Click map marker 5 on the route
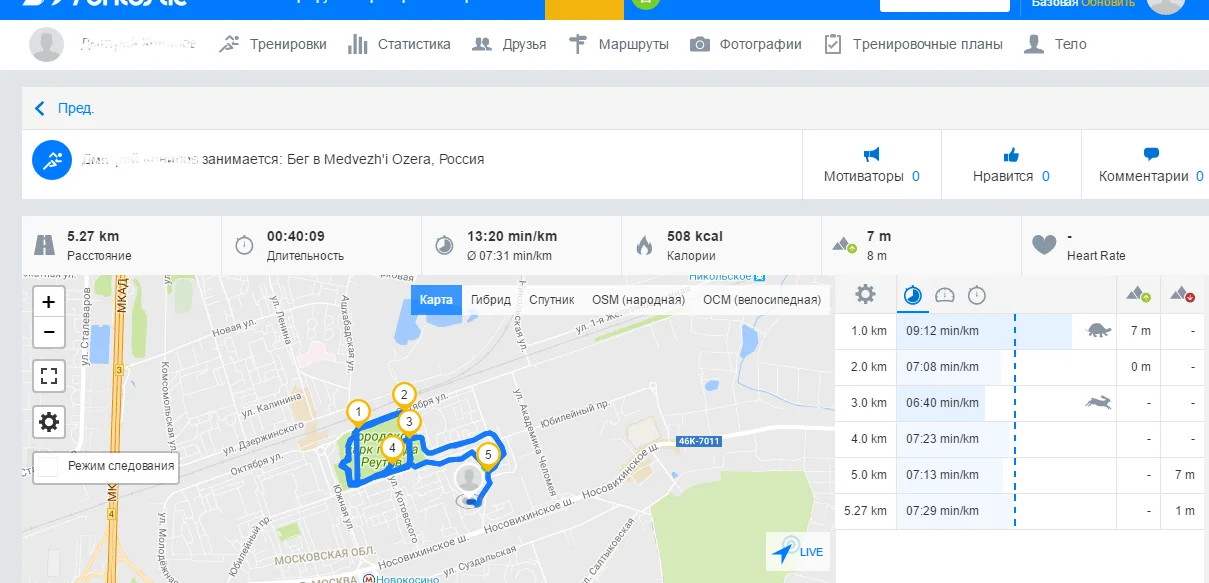1209x583 pixels. (487, 458)
